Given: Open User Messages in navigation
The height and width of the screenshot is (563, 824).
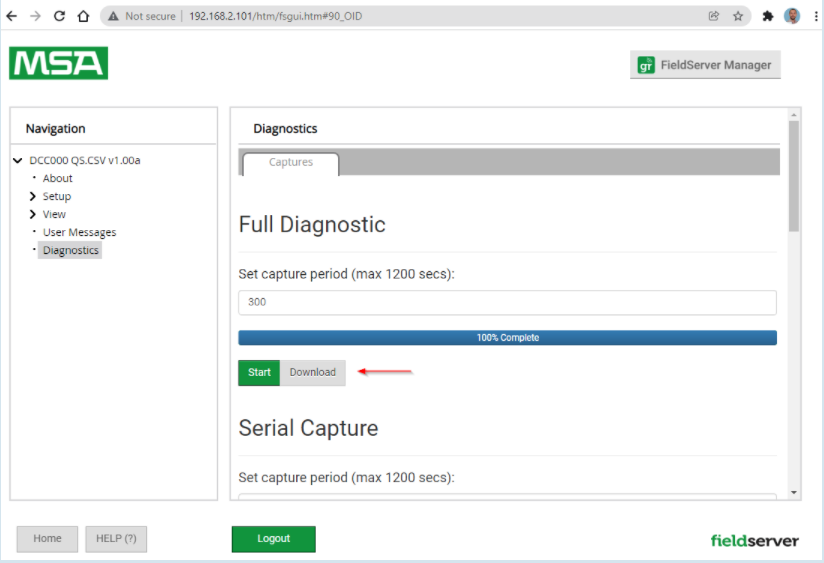Looking at the screenshot, I should tap(79, 232).
